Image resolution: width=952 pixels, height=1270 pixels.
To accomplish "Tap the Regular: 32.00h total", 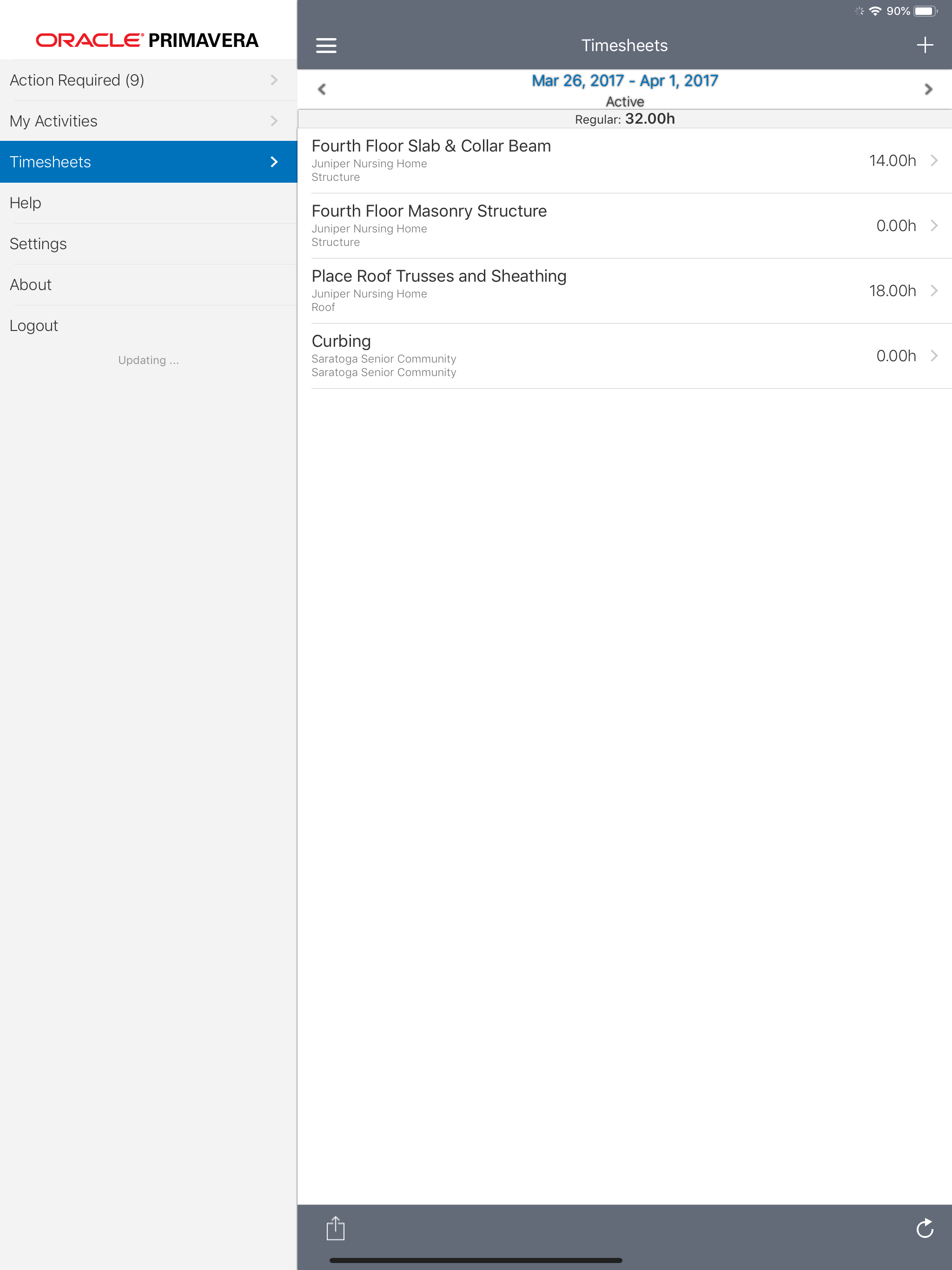I will 625,119.
